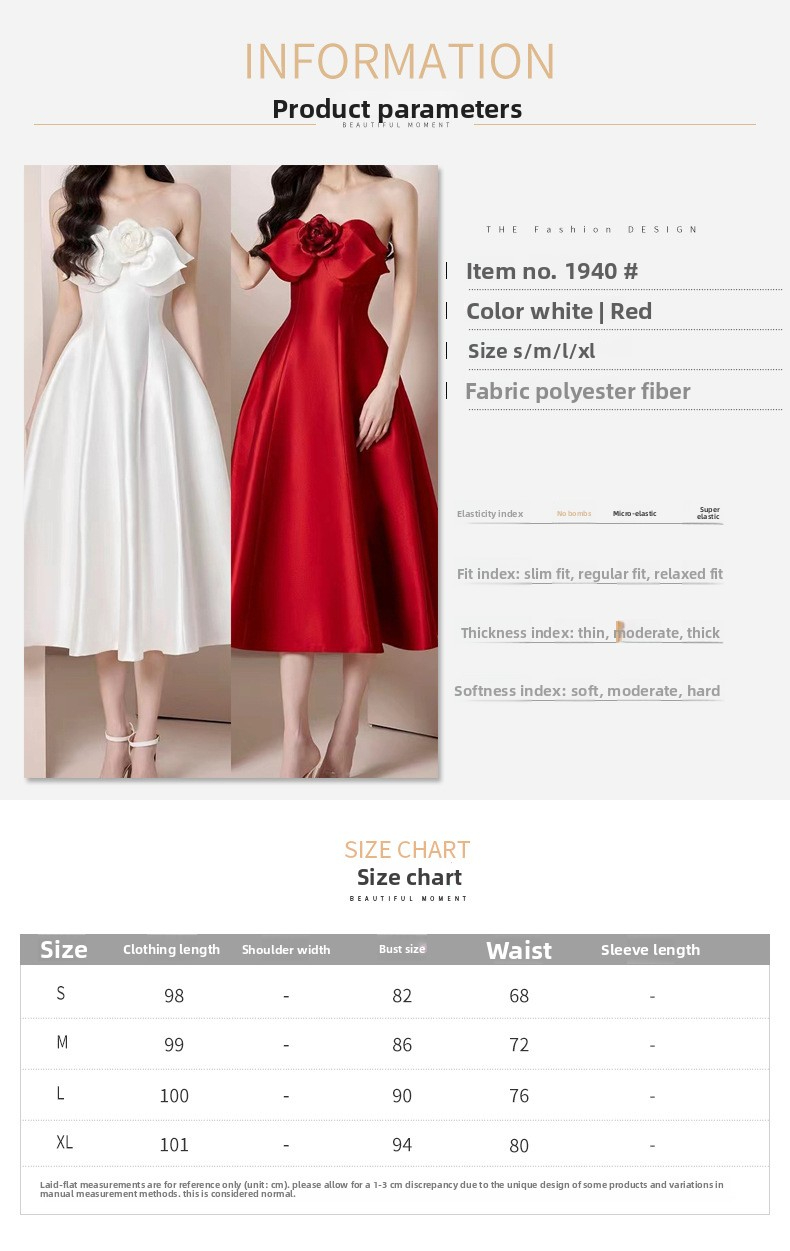Click the Fit index text row
The width and height of the screenshot is (790, 1251).
(590, 574)
